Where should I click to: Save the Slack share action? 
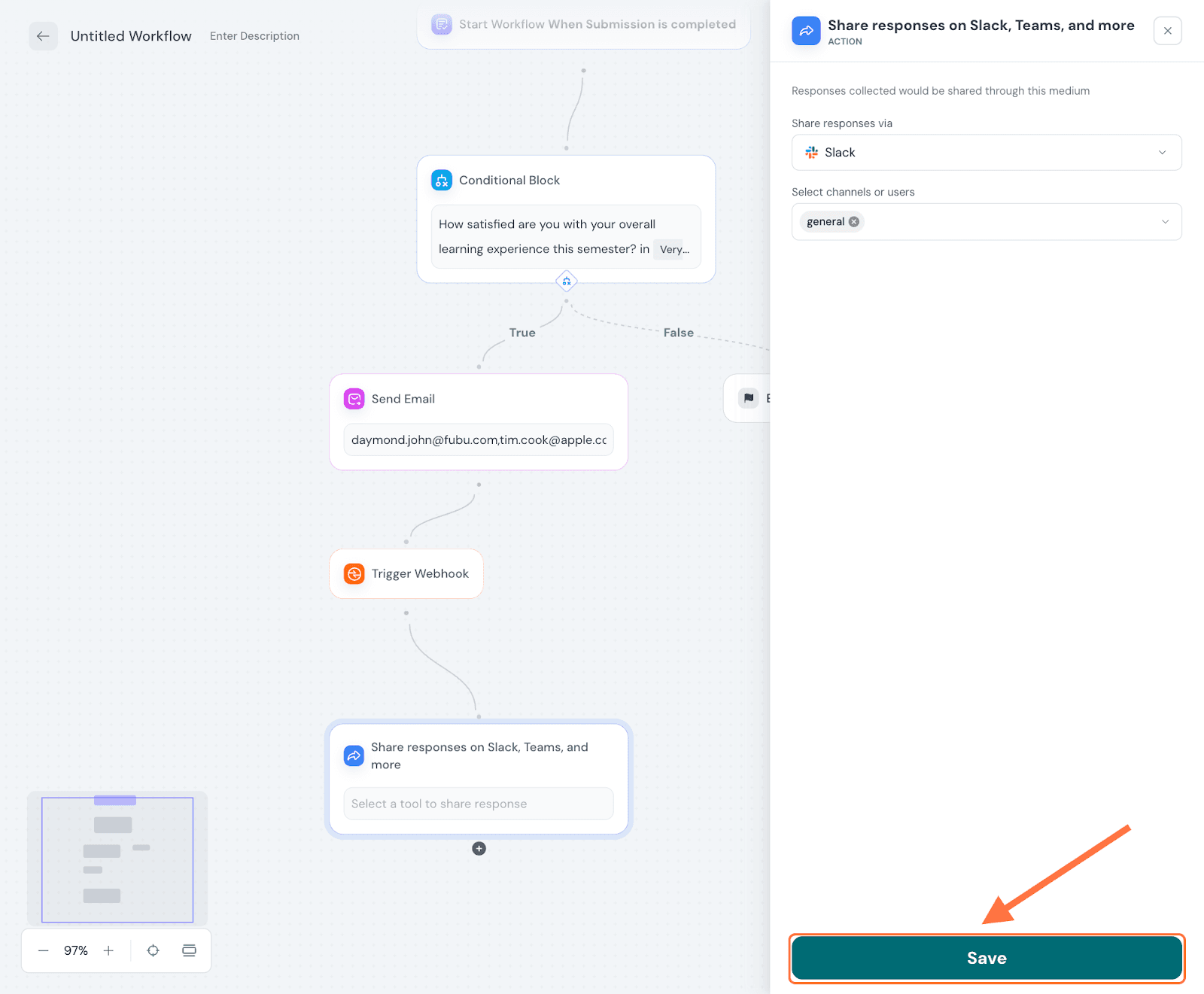point(986,958)
